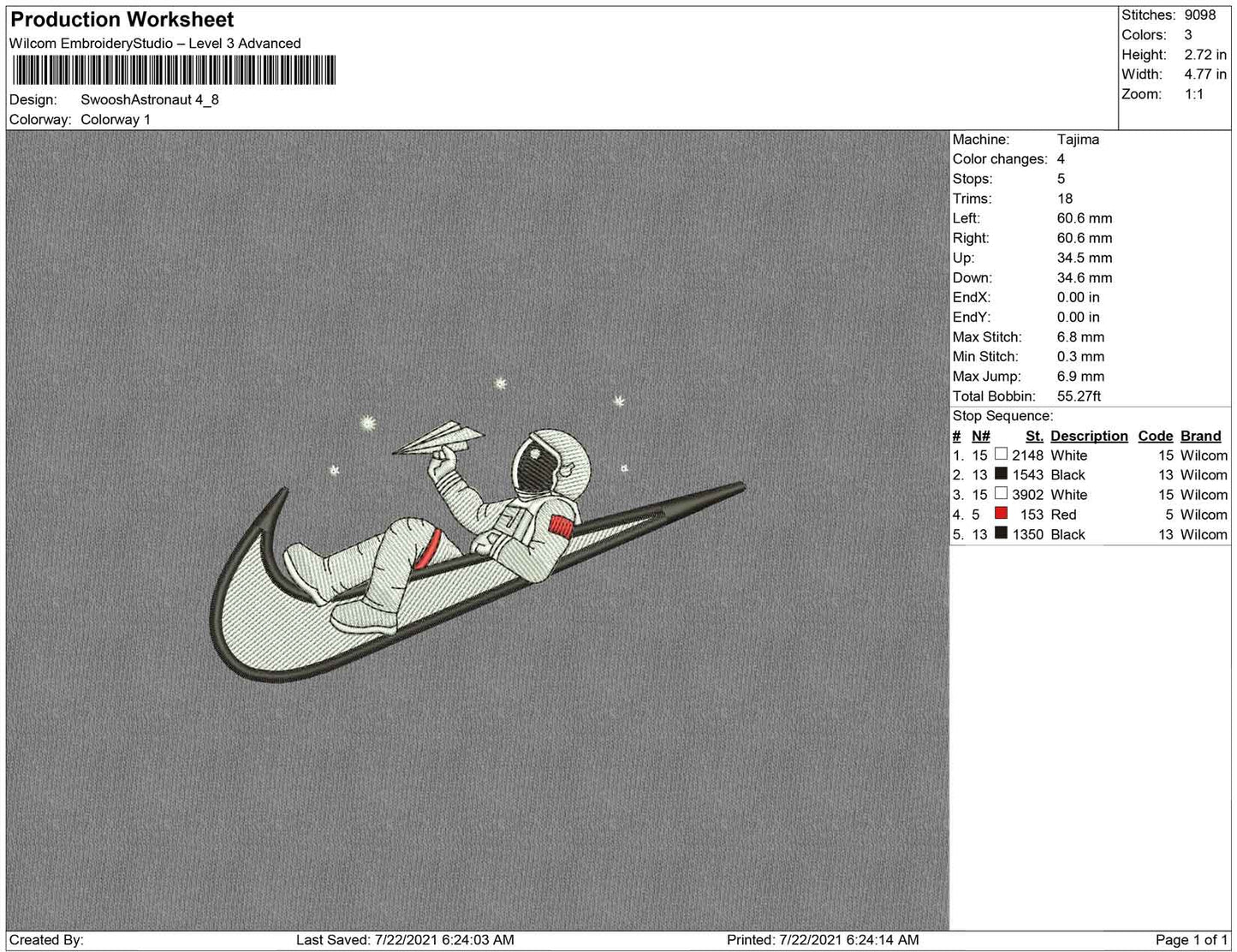
Task: Click the white swatch in stop row 1
Action: point(1001,455)
